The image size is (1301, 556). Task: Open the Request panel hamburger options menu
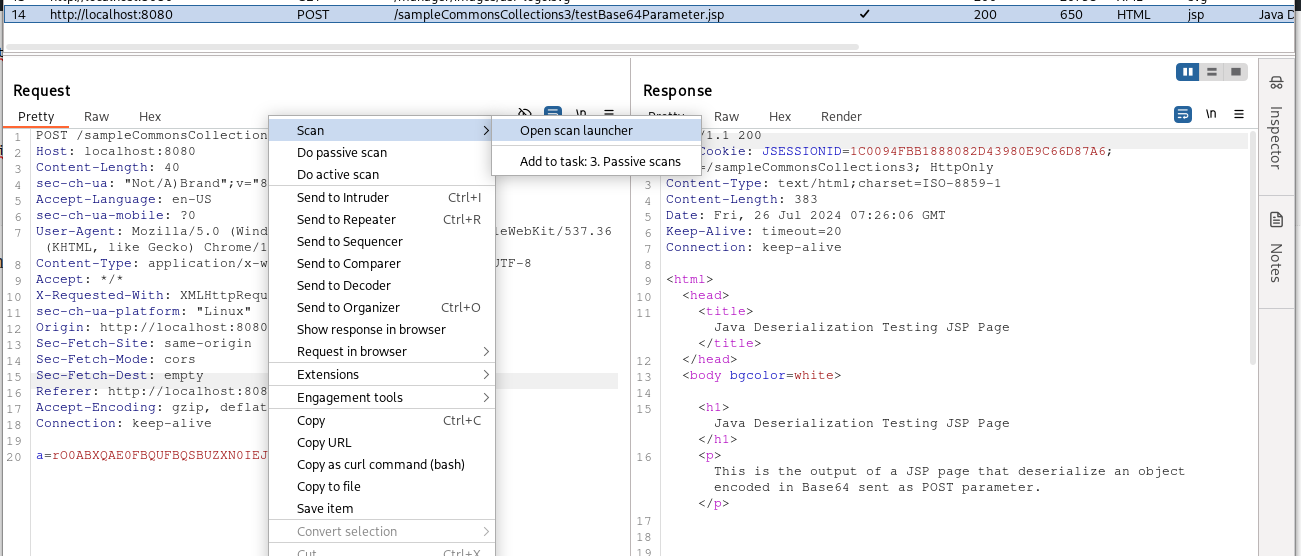(x=609, y=114)
